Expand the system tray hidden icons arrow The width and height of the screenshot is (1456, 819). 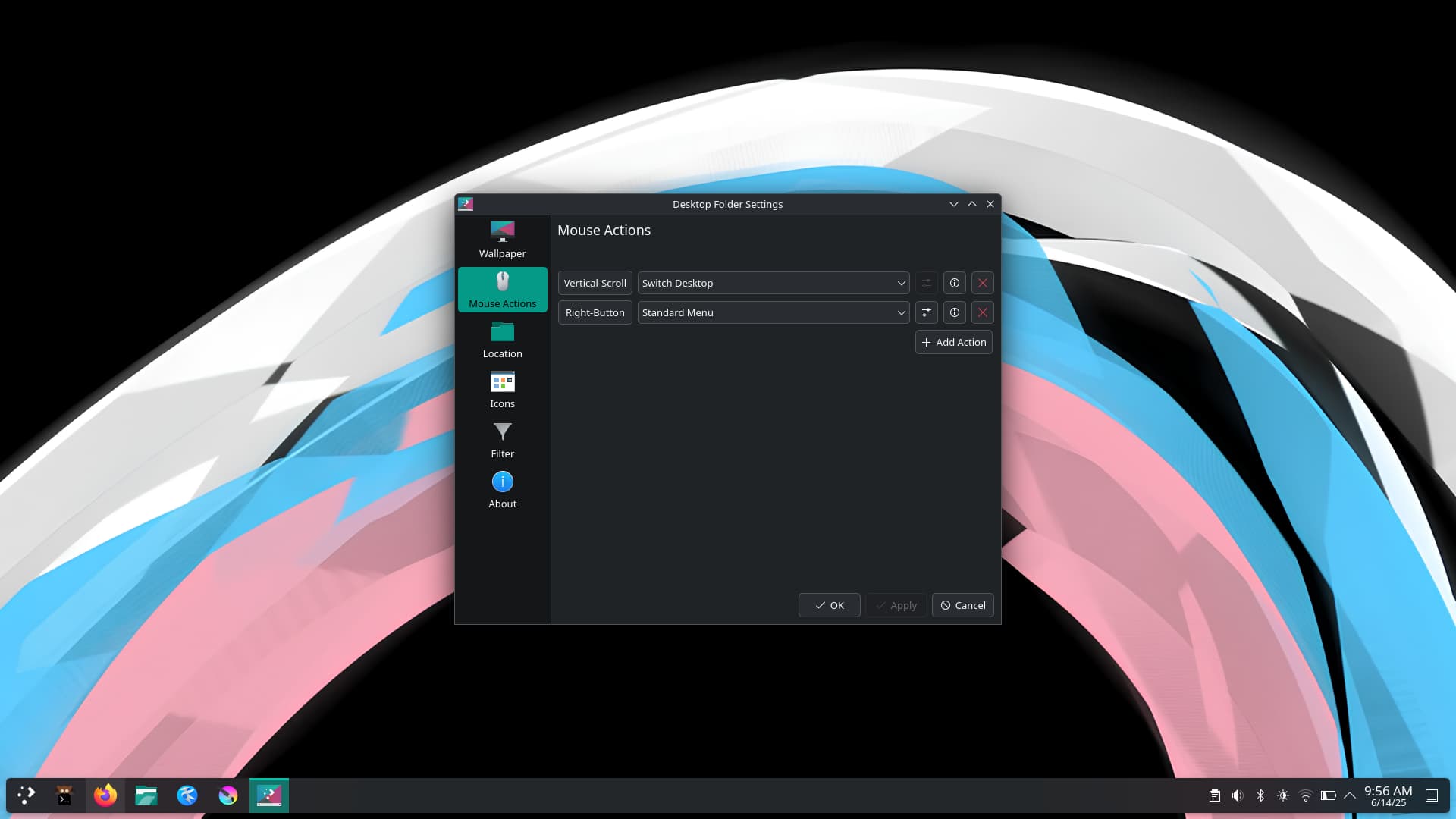(x=1349, y=795)
